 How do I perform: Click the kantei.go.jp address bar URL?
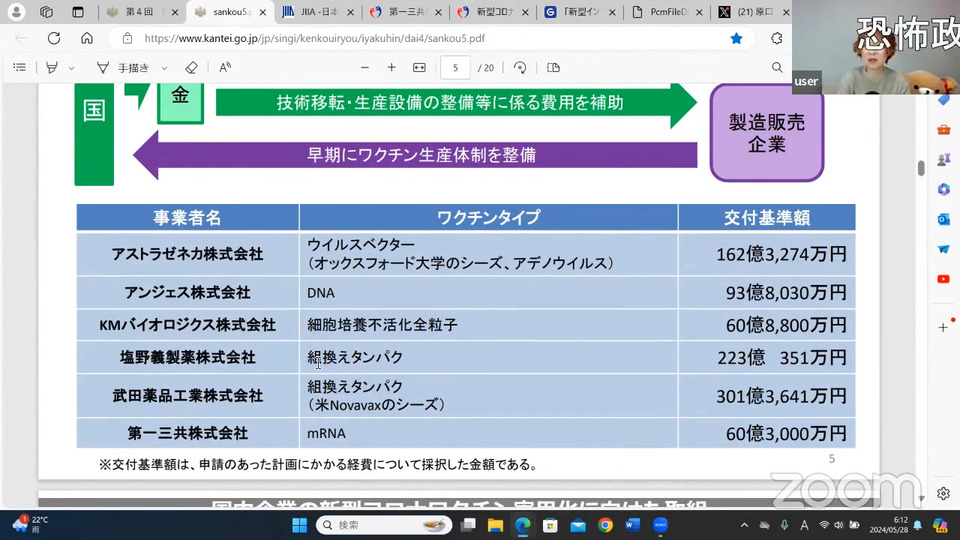click(314, 38)
